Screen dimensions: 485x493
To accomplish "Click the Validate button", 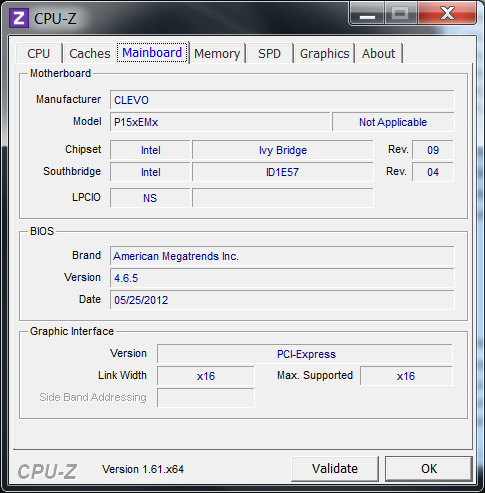I will (335, 469).
